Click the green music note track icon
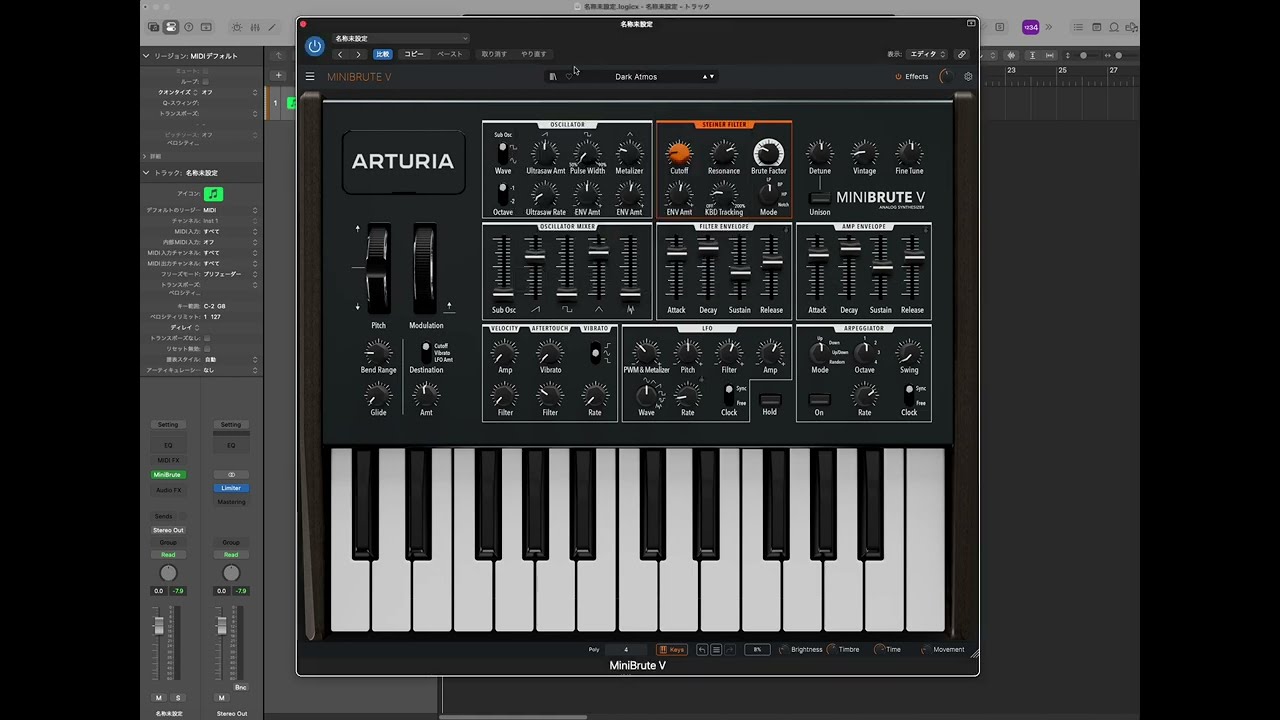Image resolution: width=1280 pixels, height=720 pixels. tap(213, 194)
